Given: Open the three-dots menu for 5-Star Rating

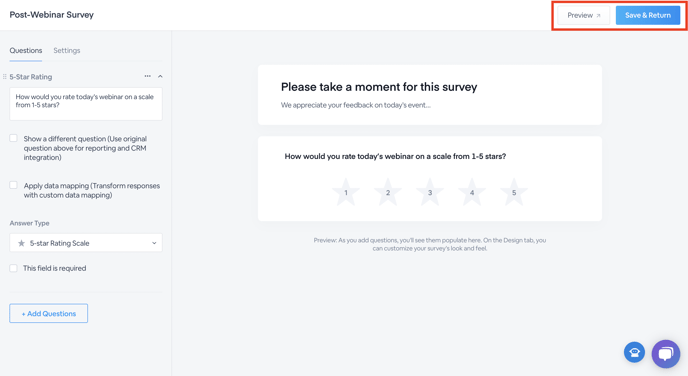Looking at the screenshot, I should click(x=147, y=76).
